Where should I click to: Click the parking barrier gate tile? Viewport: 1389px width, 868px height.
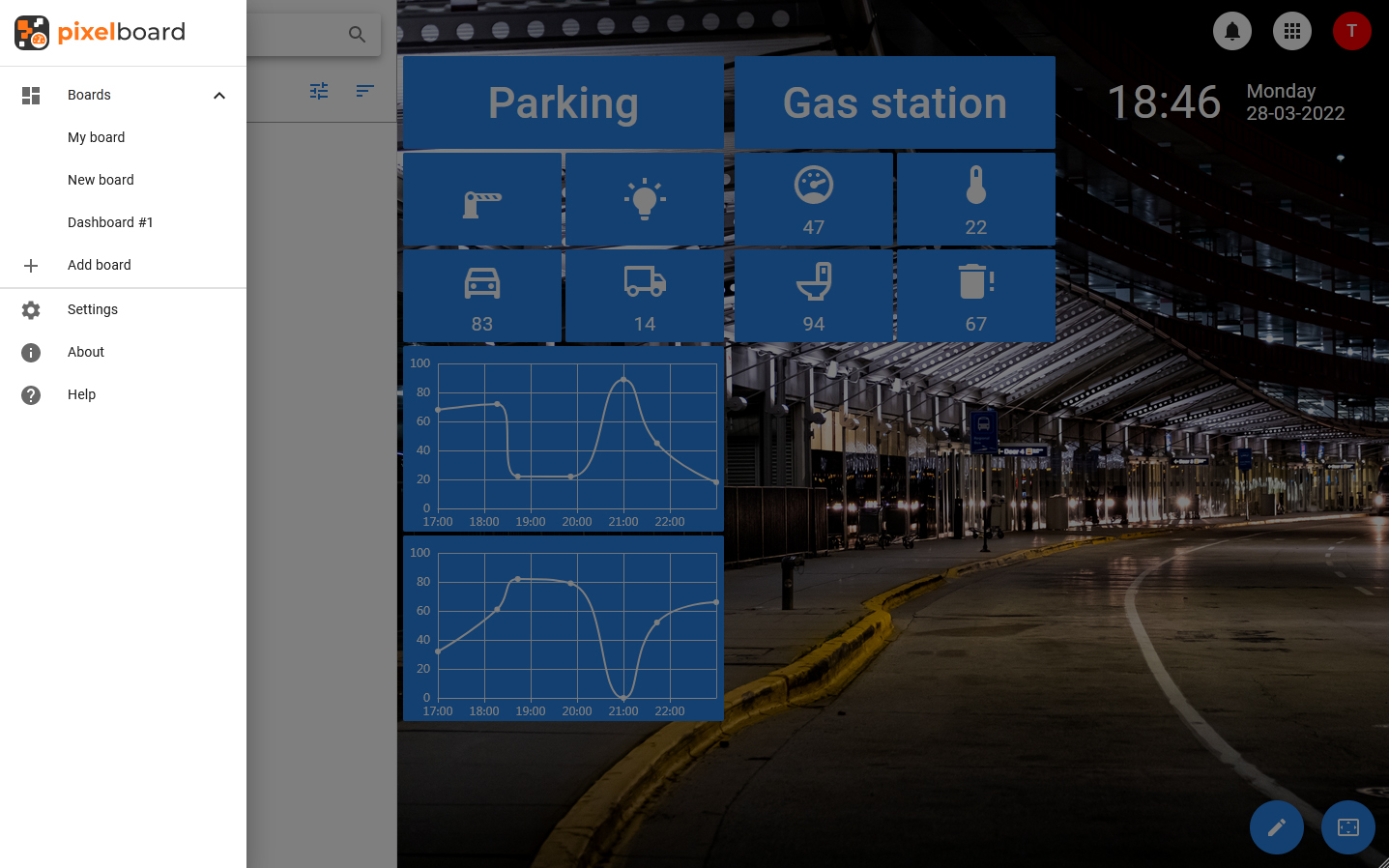[482, 199]
